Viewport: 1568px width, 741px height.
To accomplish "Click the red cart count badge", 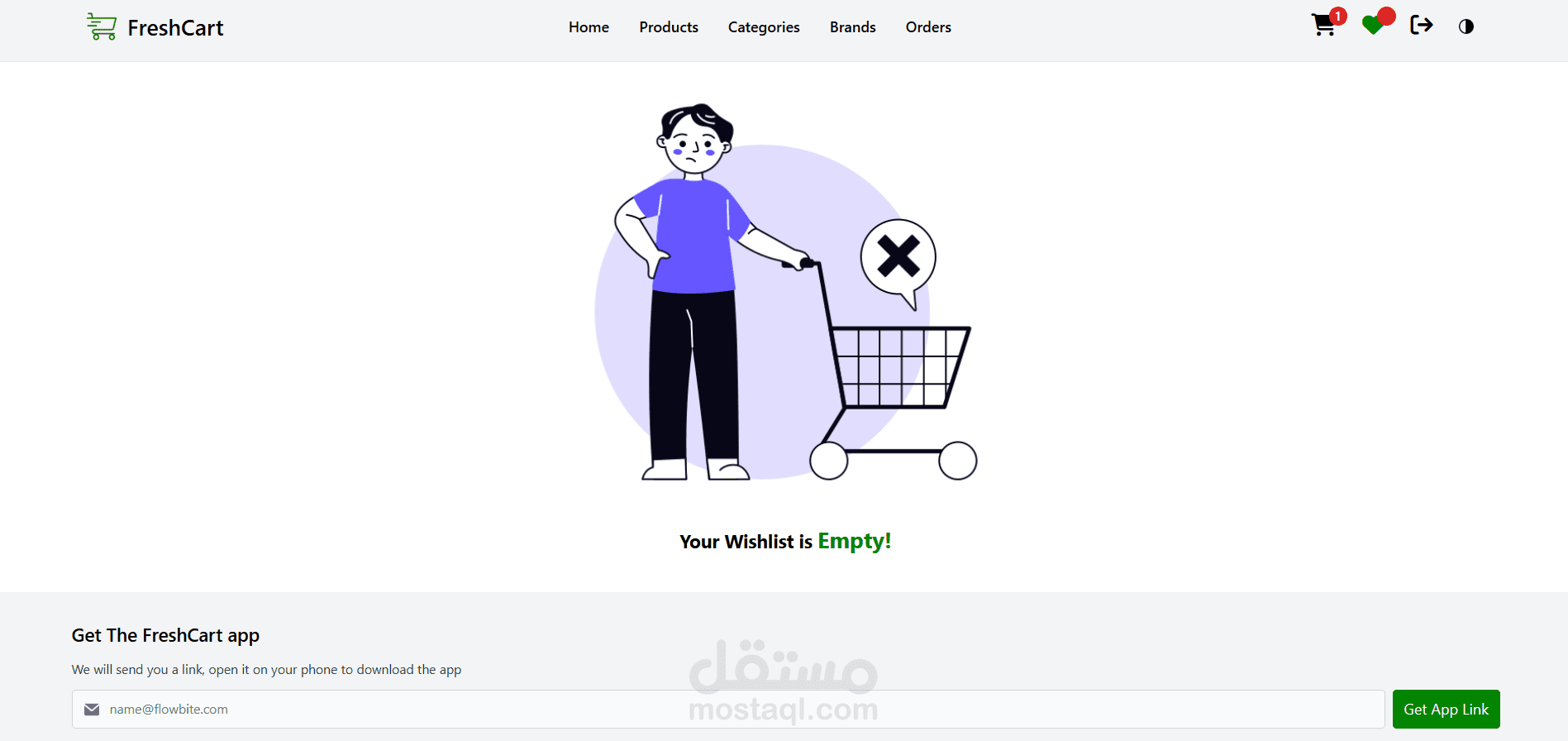I will point(1338,17).
